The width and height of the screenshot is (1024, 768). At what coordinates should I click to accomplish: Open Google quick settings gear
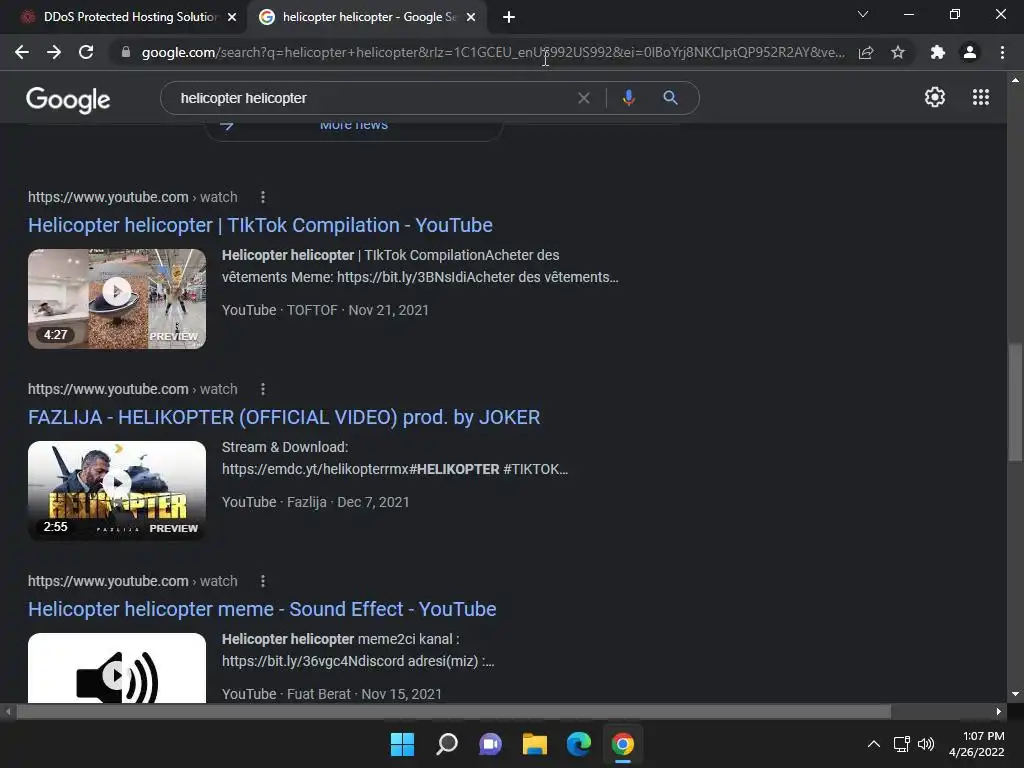tap(935, 97)
